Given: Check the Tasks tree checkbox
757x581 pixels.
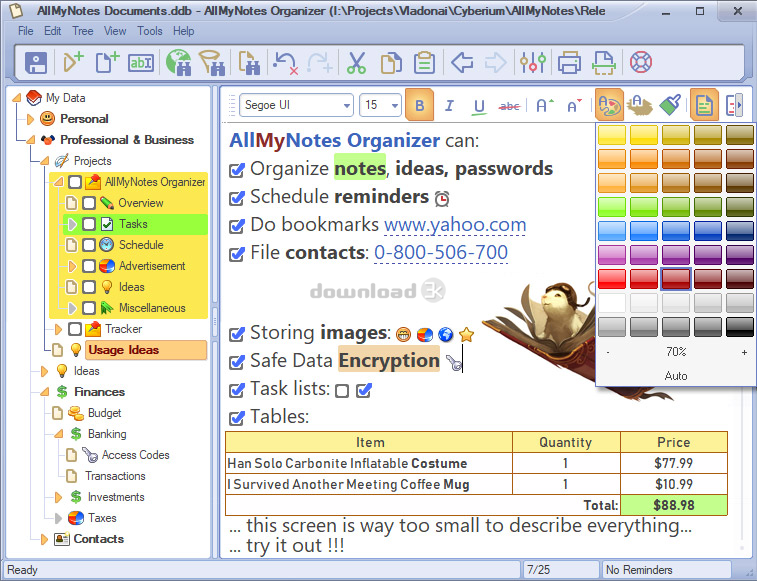Looking at the screenshot, I should (x=89, y=224).
